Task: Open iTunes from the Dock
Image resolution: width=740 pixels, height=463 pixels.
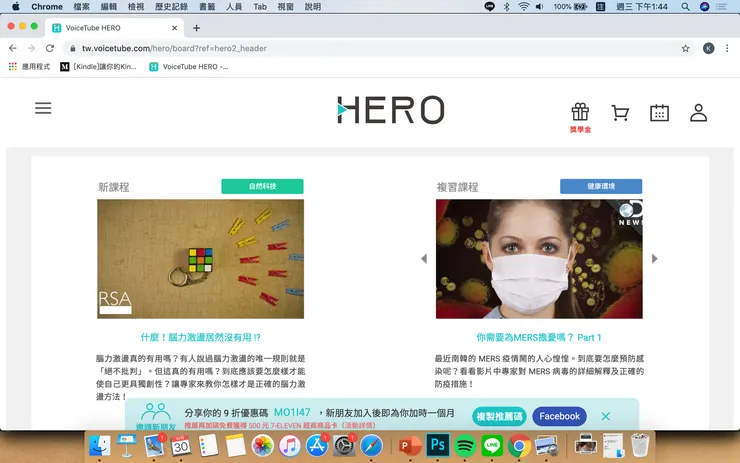Action: [290, 445]
